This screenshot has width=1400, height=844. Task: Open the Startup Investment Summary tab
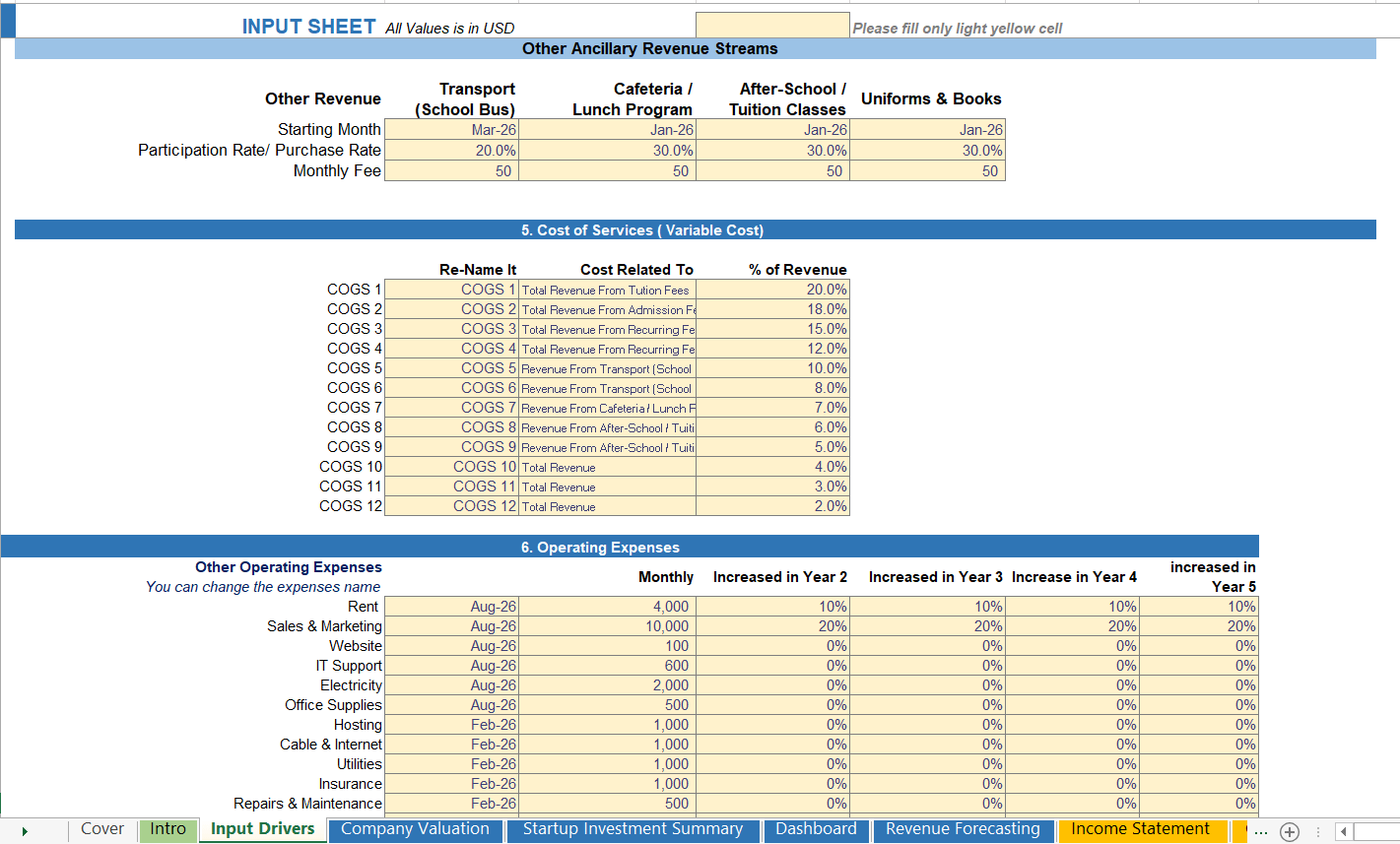(x=633, y=830)
